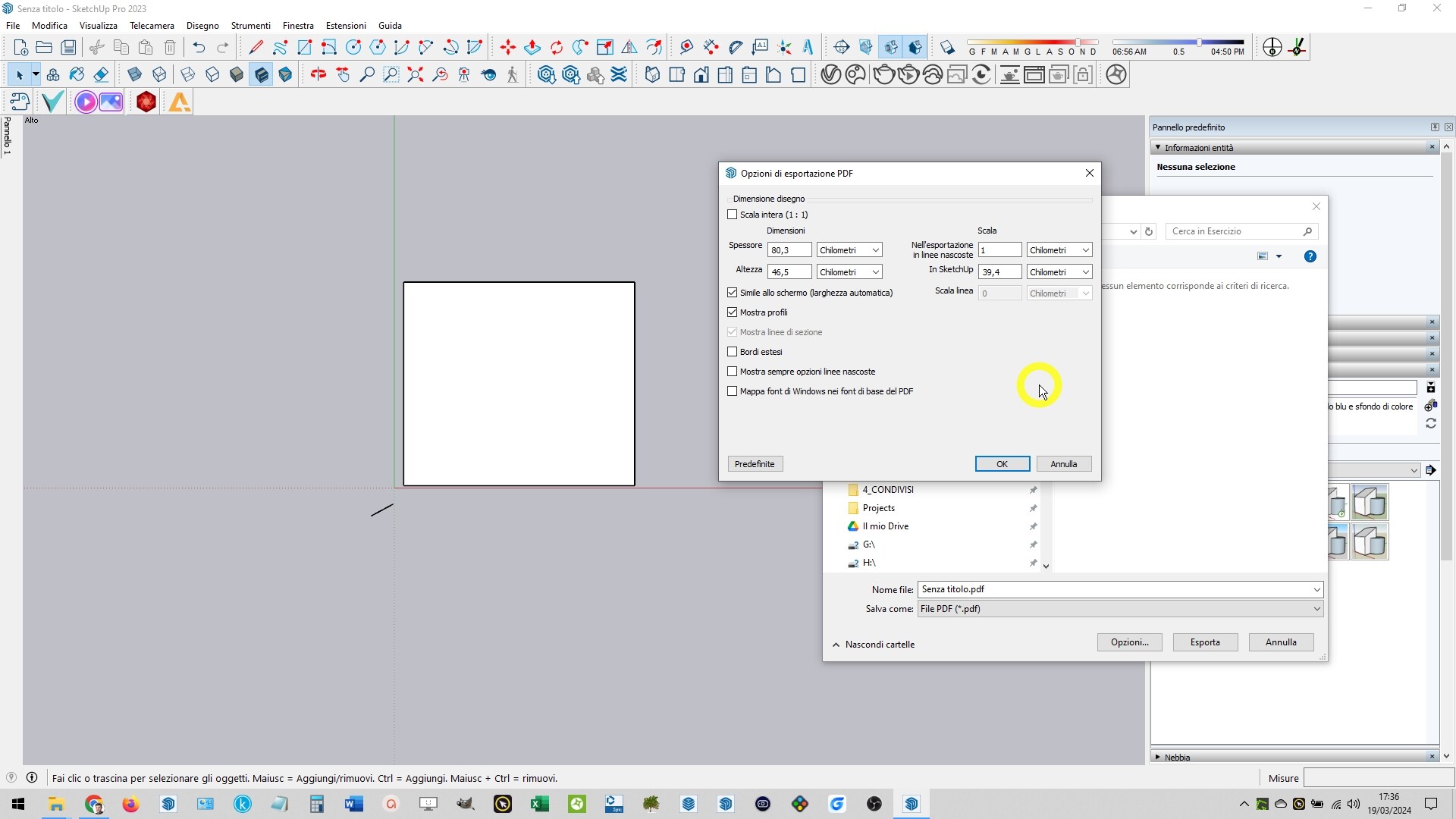Viewport: 1456px width, 819px height.
Task: Select the Rectangle drawing tool
Action: [304, 48]
